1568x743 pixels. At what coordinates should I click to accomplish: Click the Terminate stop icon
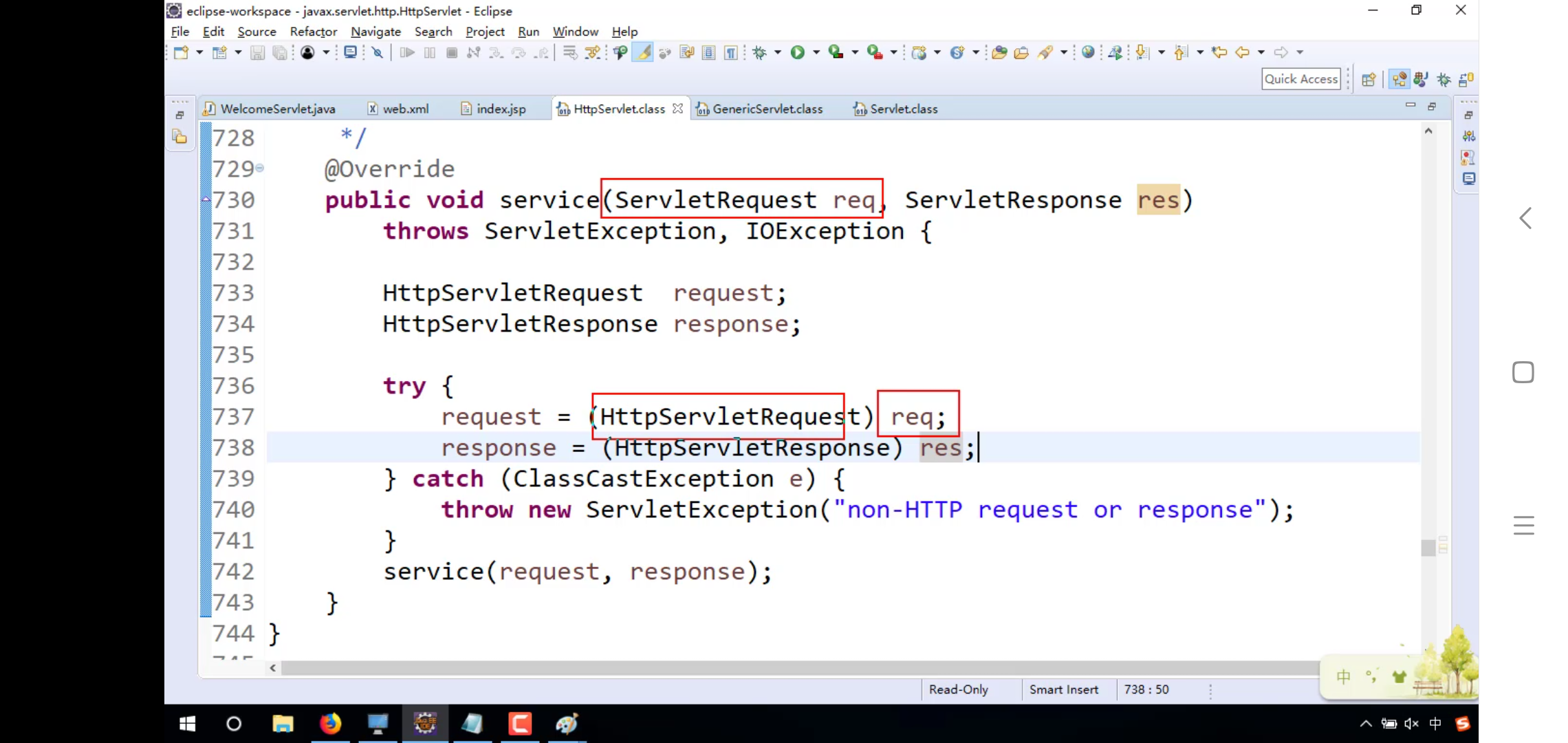(x=452, y=52)
